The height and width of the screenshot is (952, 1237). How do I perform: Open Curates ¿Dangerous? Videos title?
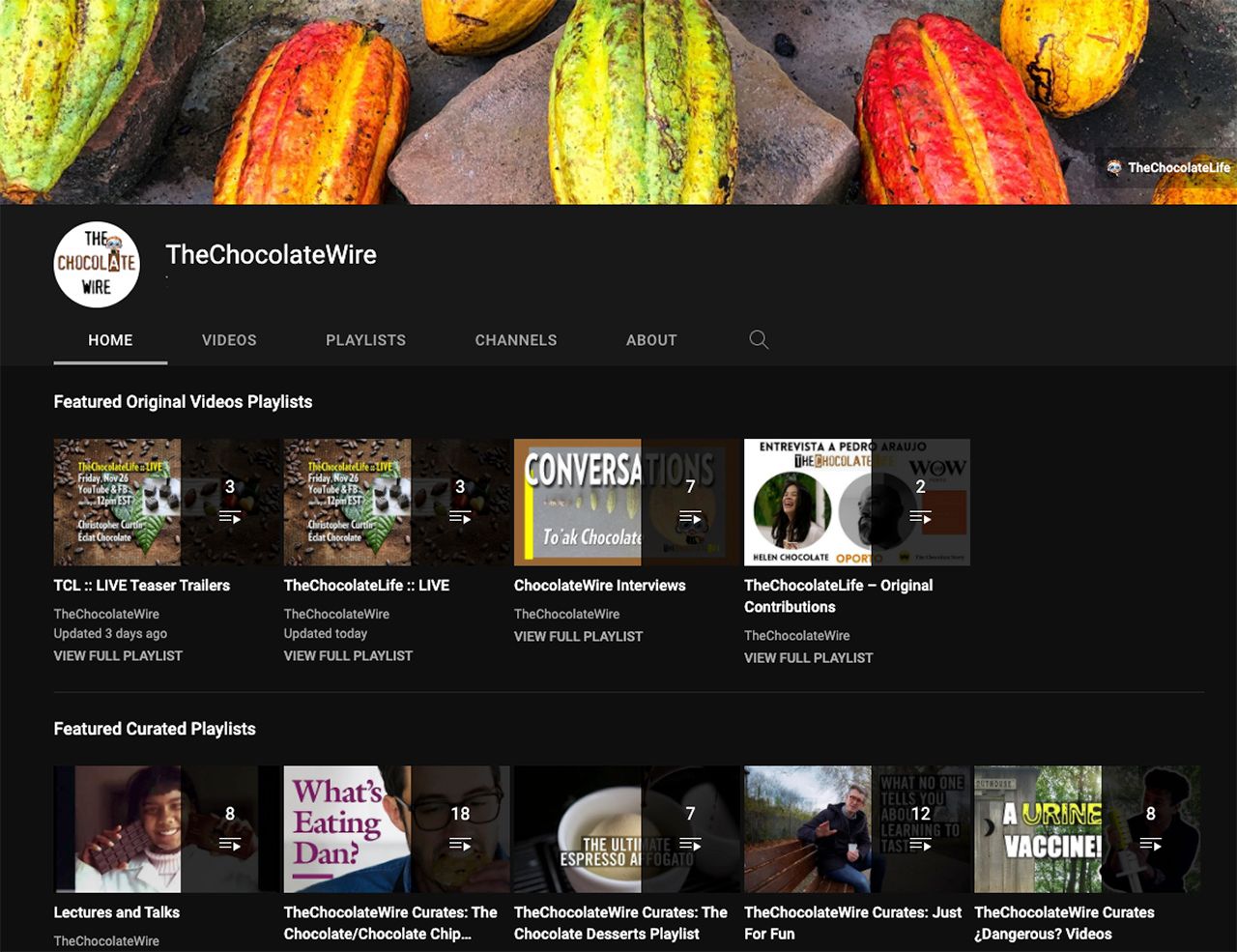(1064, 922)
